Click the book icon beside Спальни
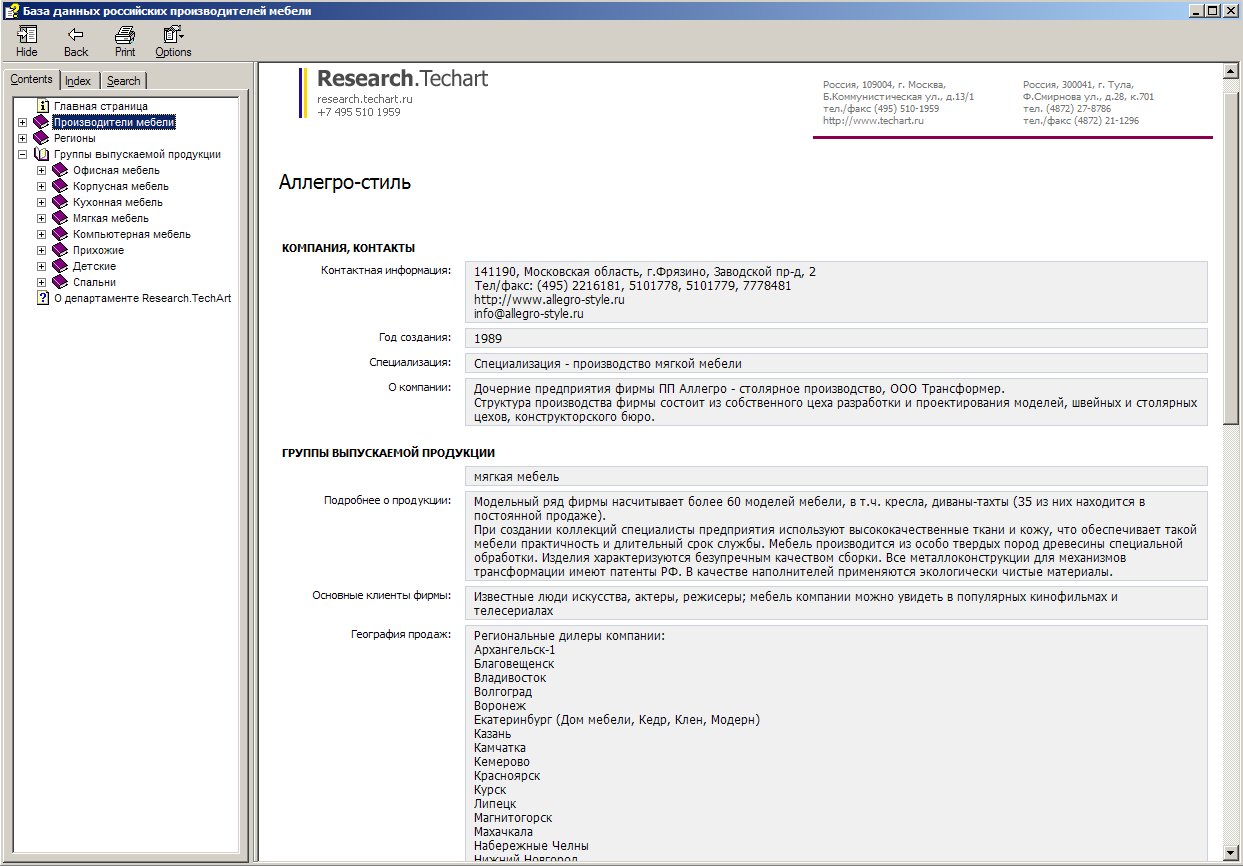Image resolution: width=1243 pixels, height=866 pixels. [x=60, y=282]
